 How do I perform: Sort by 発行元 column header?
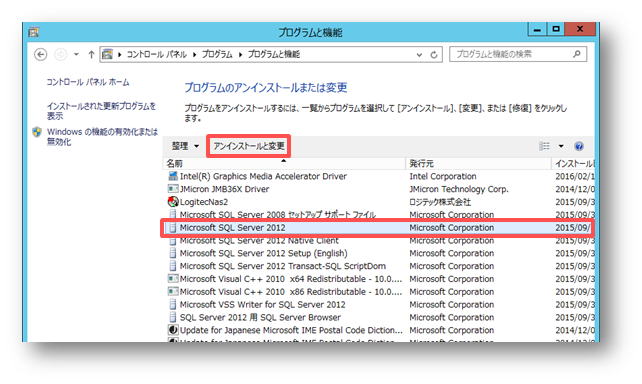point(478,163)
